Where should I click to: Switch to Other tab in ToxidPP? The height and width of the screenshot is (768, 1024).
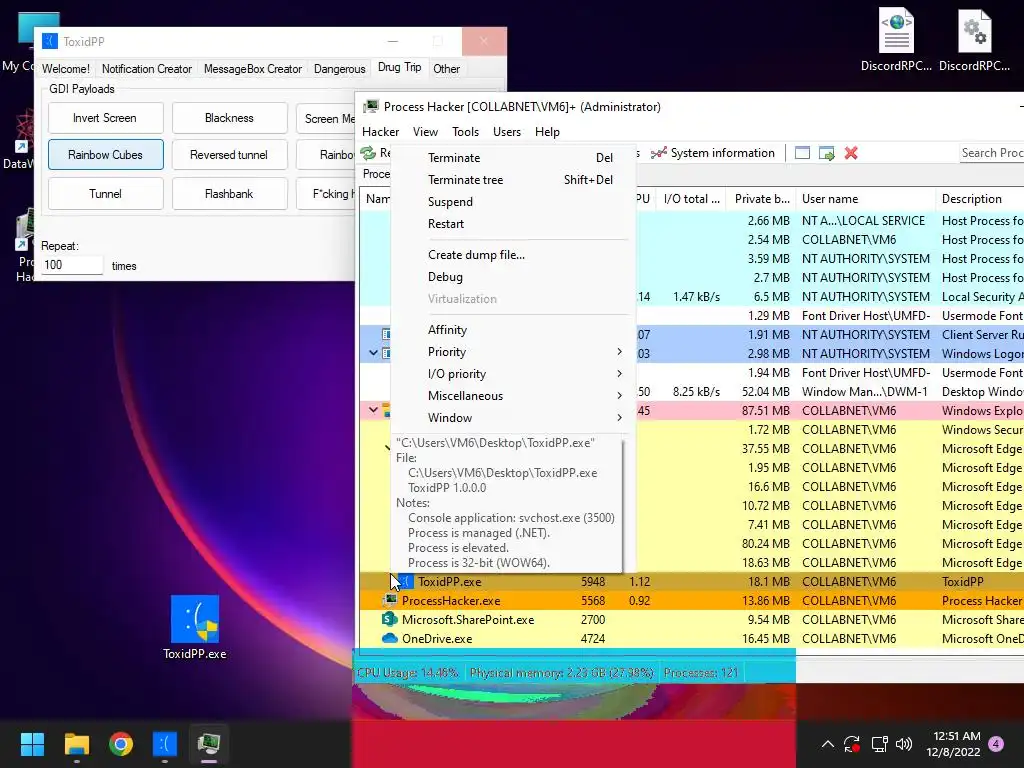447,69
